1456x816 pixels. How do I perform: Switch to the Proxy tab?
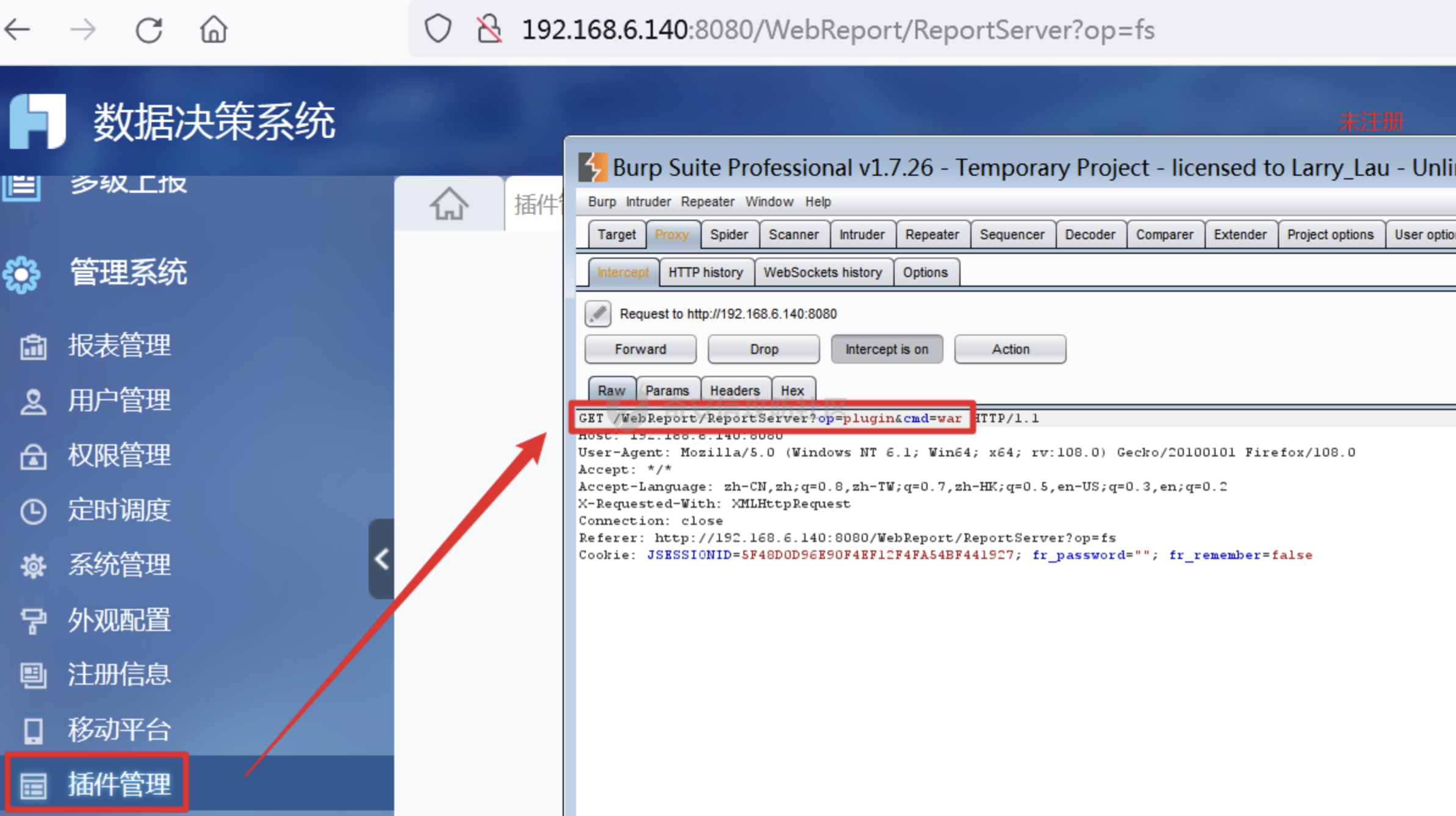(x=672, y=235)
